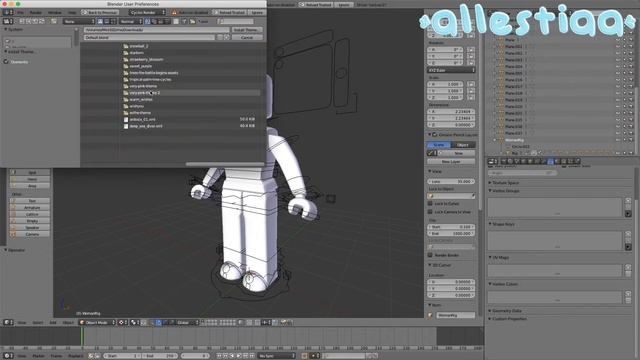The width and height of the screenshot is (640, 360).
Task: Open the Select menu in 3D viewport header
Action: [x=38, y=322]
